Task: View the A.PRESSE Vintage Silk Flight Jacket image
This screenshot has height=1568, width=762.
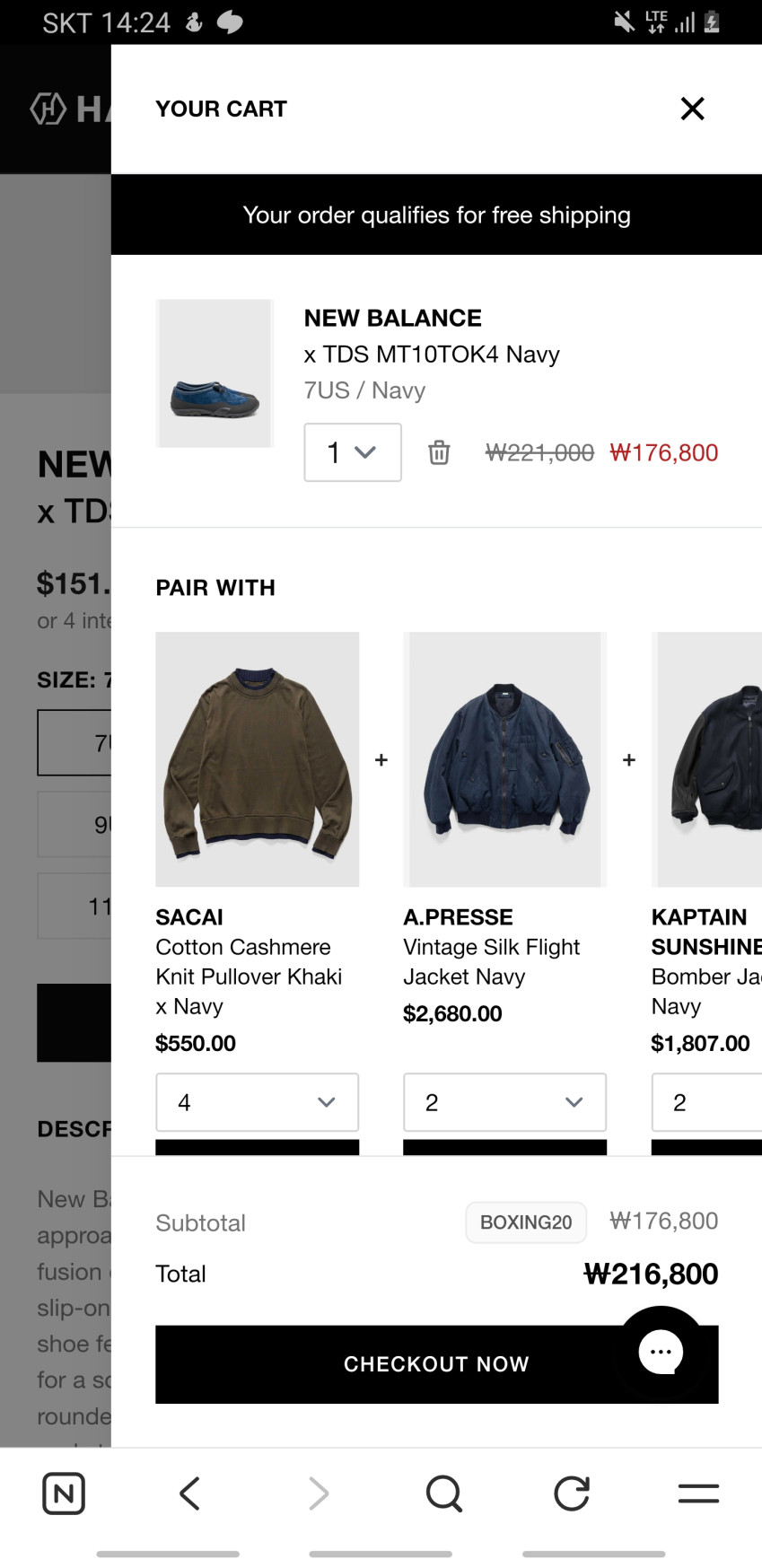Action: click(505, 759)
